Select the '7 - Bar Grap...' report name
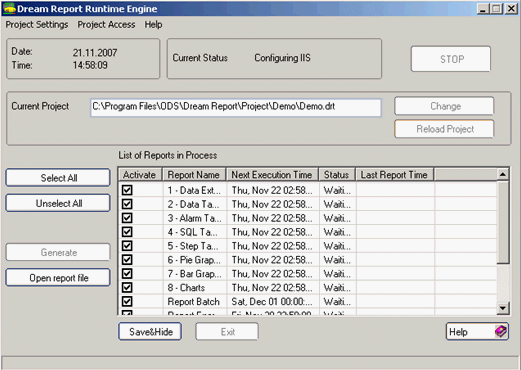The image size is (521, 370). (x=194, y=274)
